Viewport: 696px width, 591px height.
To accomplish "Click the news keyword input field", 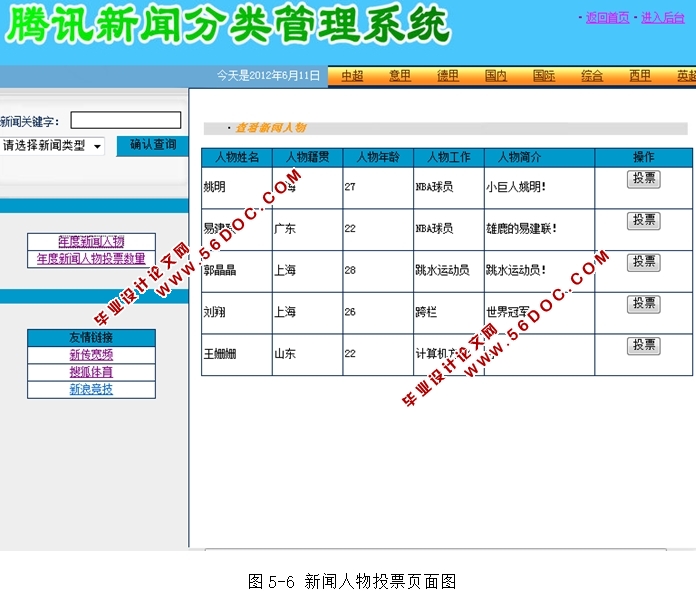I will coord(126,120).
